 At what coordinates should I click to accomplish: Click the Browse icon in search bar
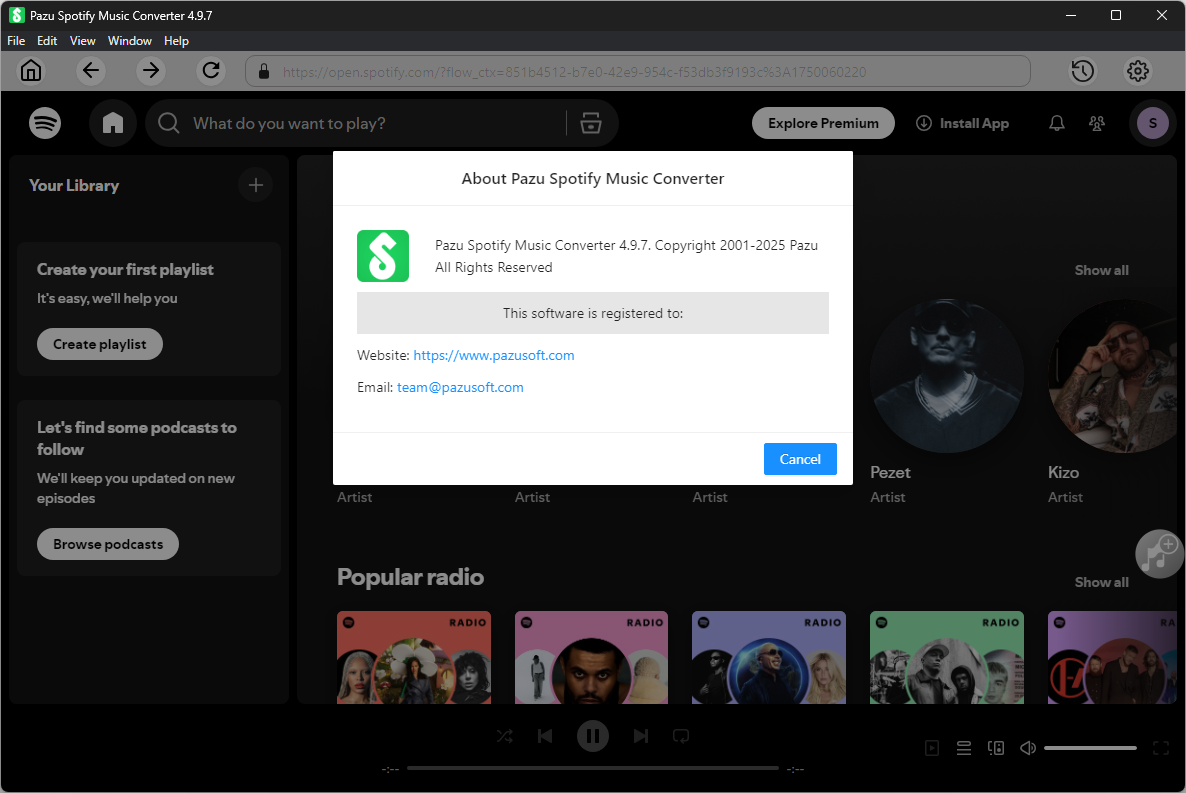point(591,123)
